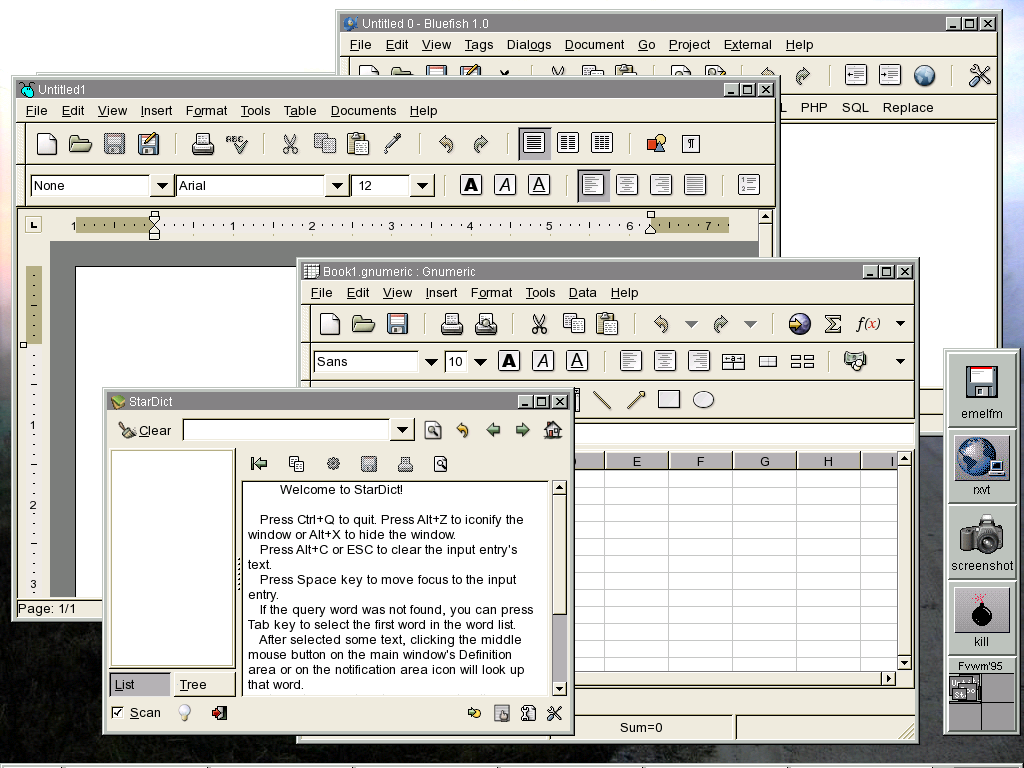Click the Sum sigma icon in Gnumeric
Image resolution: width=1024 pixels, height=768 pixels.
[833, 323]
